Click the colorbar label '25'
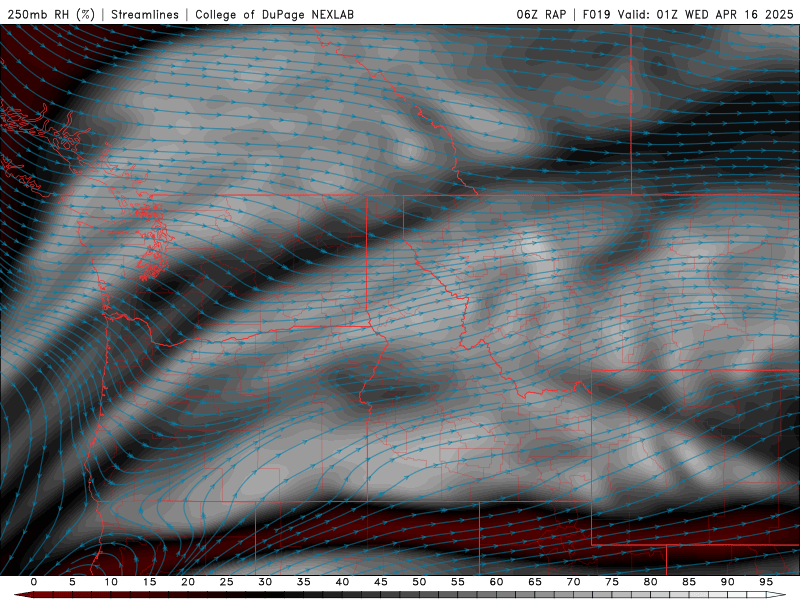Image resolution: width=800 pixels, height=600 pixels. pyautogui.click(x=227, y=582)
